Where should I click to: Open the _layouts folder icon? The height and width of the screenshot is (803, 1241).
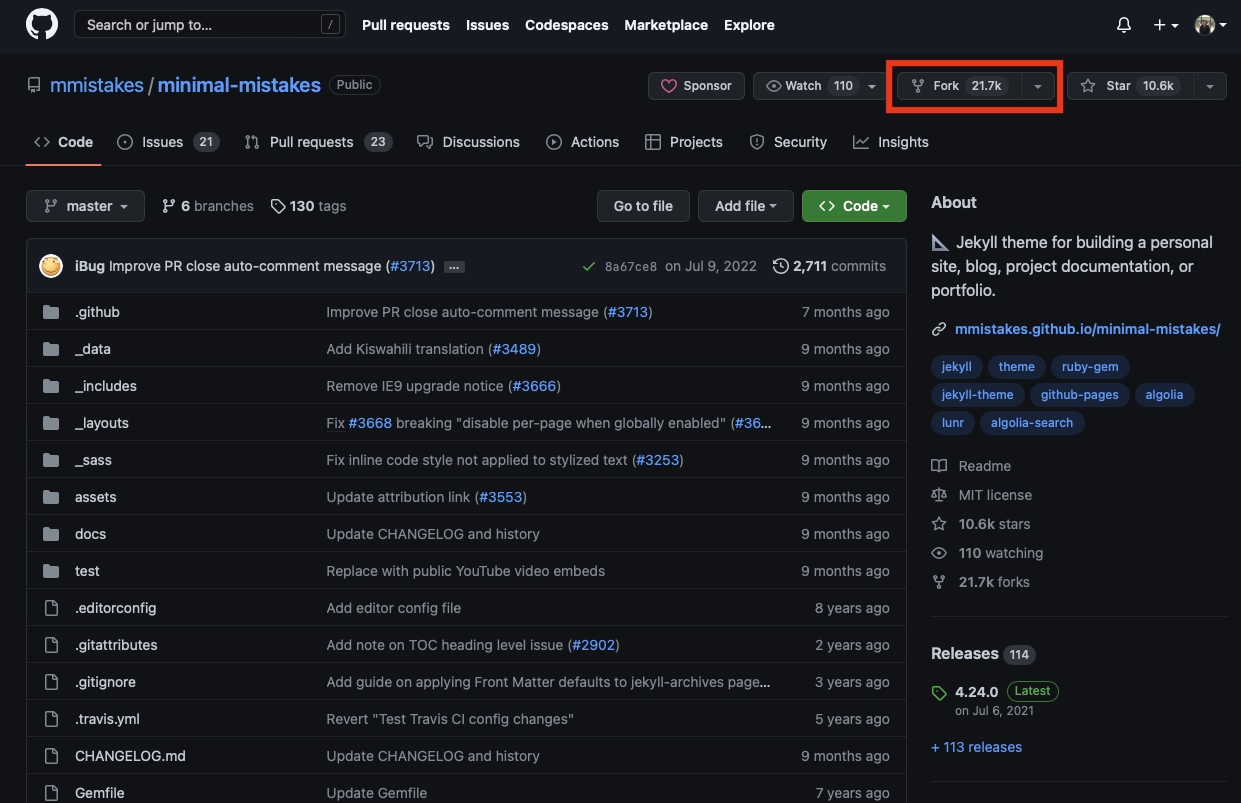tap(51, 423)
